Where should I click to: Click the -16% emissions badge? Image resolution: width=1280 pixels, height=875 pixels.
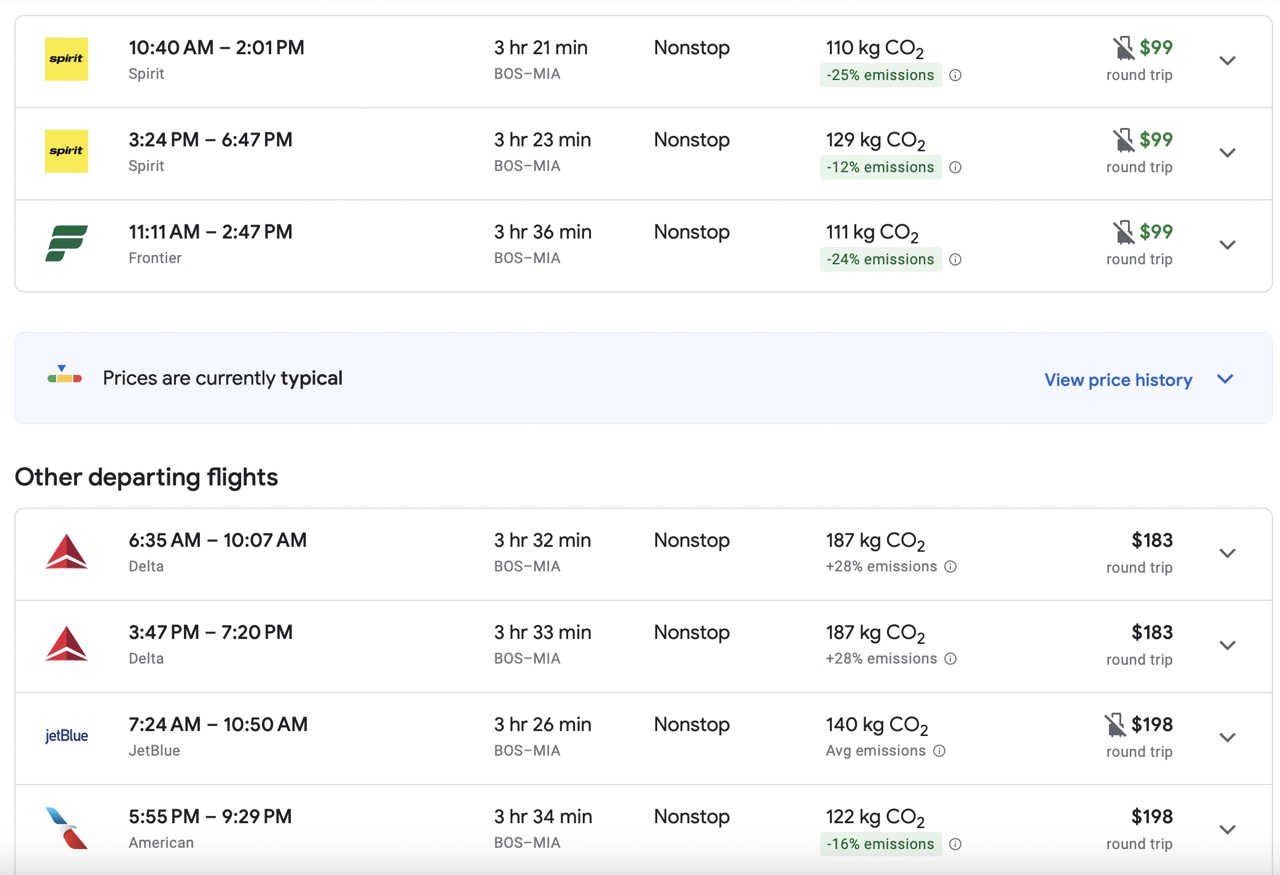pyautogui.click(x=880, y=844)
